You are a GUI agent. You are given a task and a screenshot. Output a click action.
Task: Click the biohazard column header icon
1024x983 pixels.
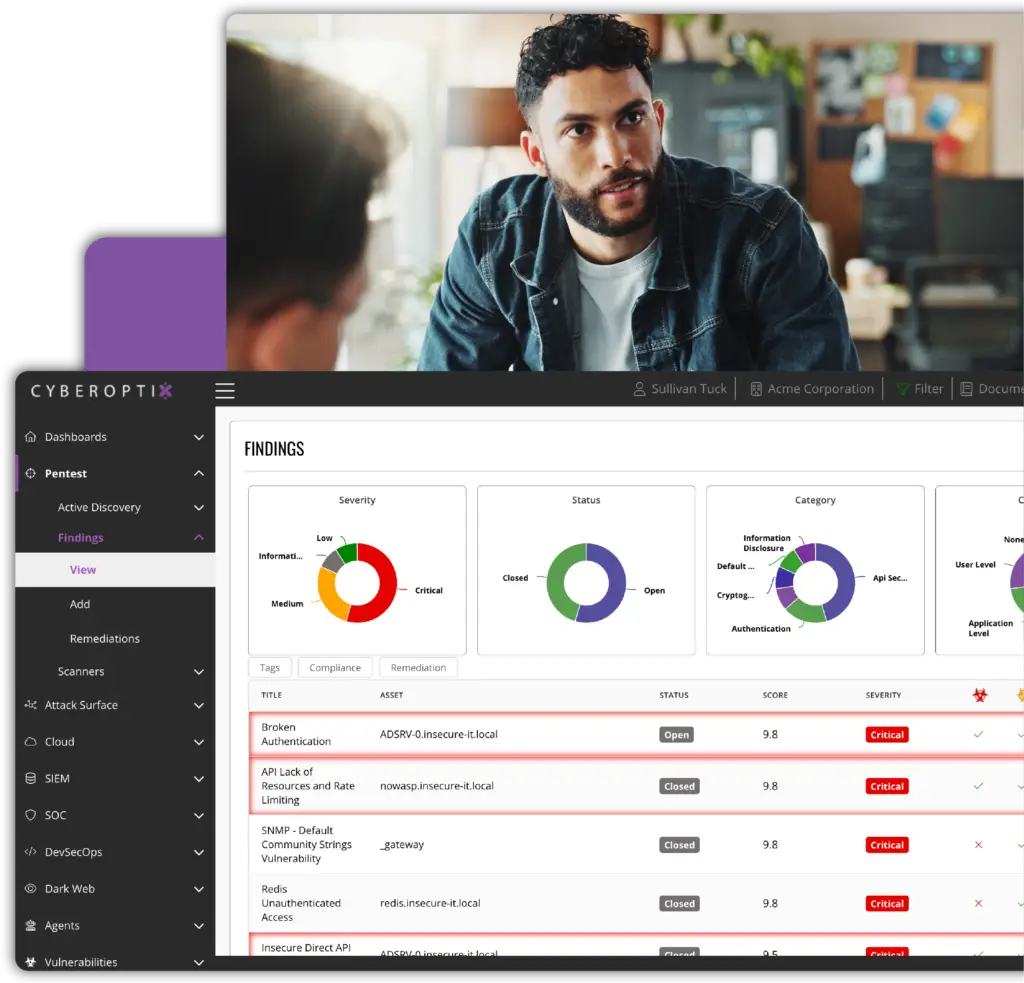pyautogui.click(x=979, y=695)
